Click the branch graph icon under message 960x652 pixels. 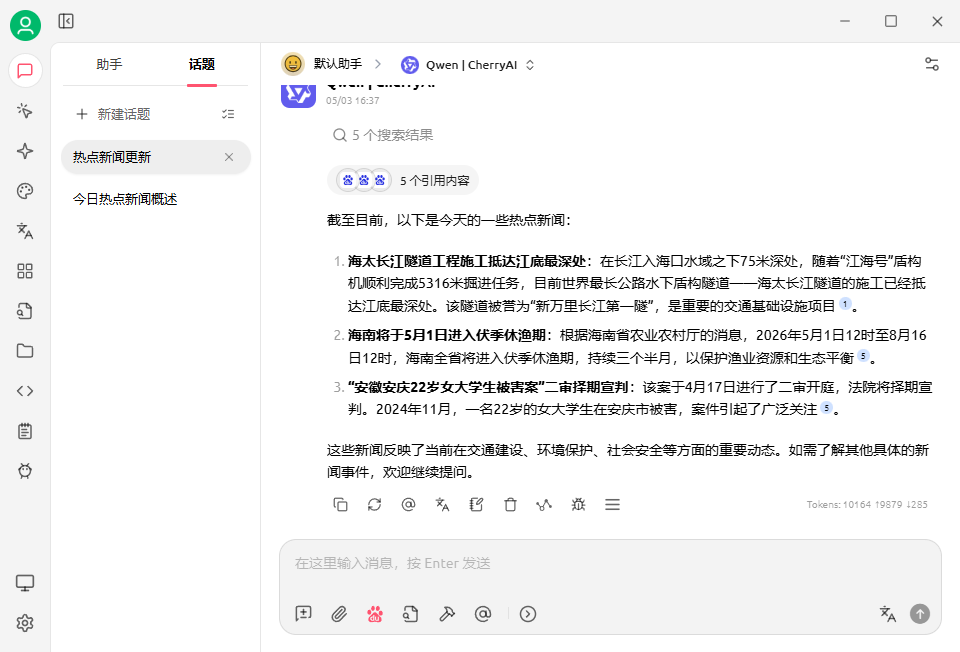coord(544,504)
